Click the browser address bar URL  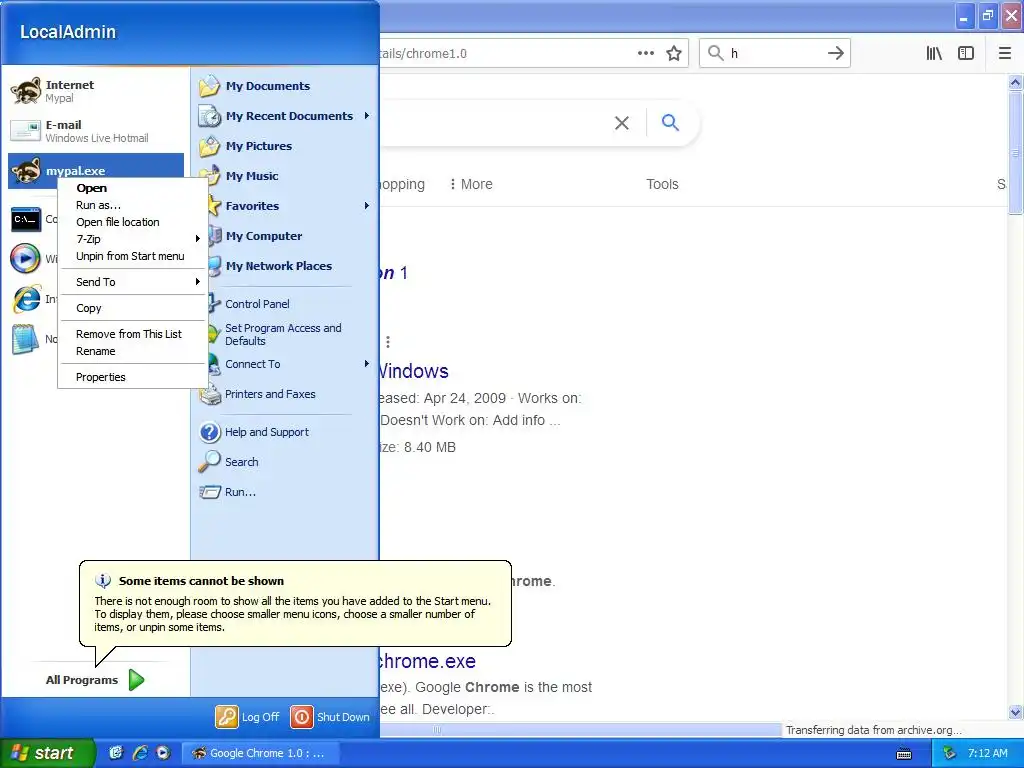pyautogui.click(x=424, y=54)
